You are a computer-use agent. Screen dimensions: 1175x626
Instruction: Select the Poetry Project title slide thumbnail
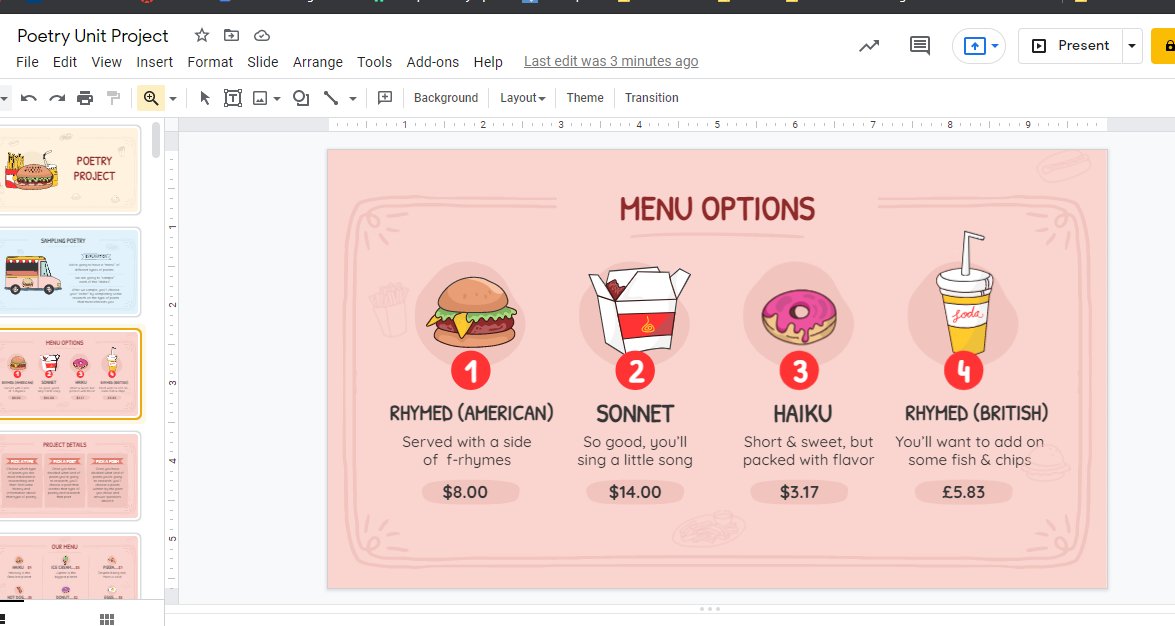point(70,169)
